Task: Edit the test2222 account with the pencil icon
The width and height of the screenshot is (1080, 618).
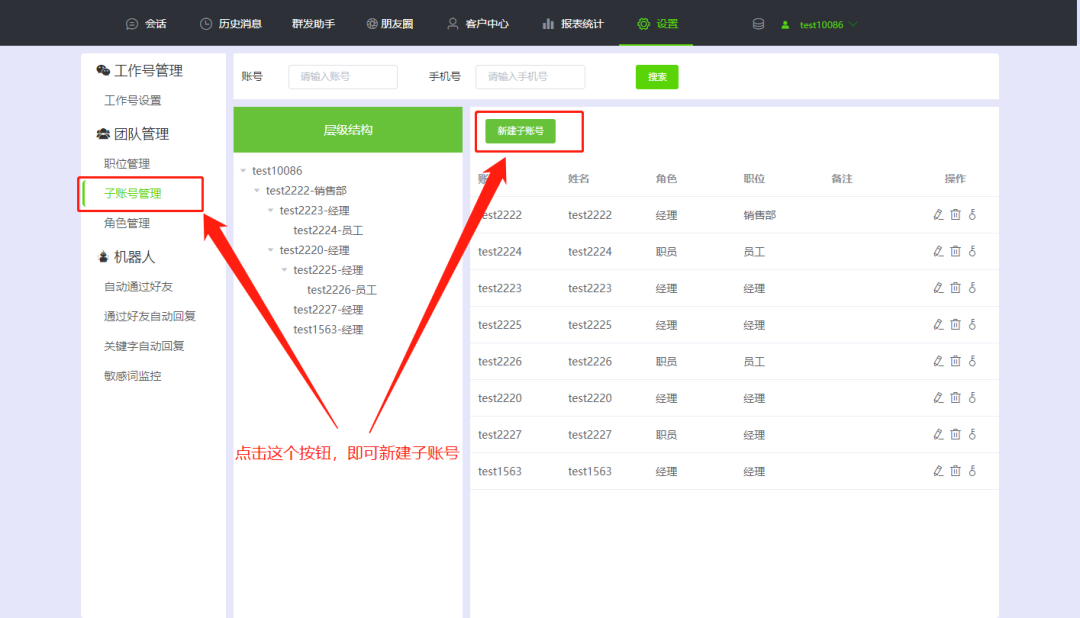Action: 938,214
